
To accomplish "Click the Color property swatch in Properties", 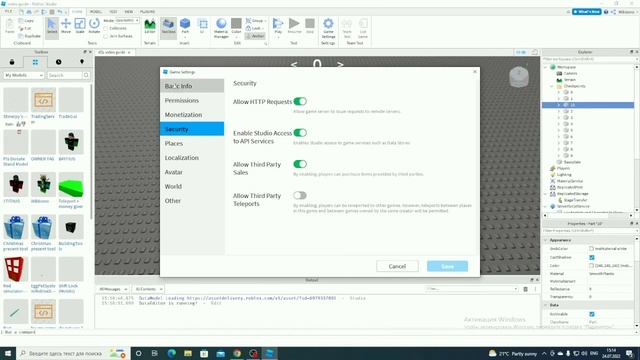I will tap(591, 265).
